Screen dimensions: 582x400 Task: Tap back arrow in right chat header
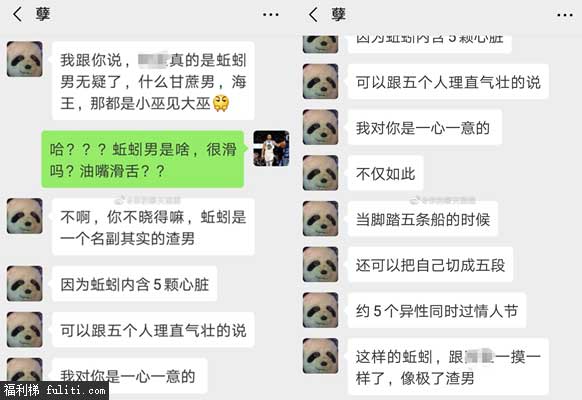pos(313,15)
